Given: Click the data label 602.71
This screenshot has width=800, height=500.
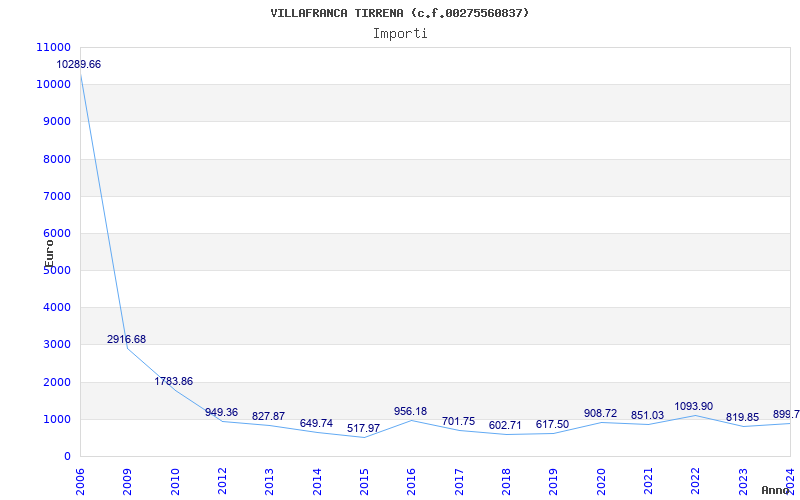Looking at the screenshot, I should (505, 425).
